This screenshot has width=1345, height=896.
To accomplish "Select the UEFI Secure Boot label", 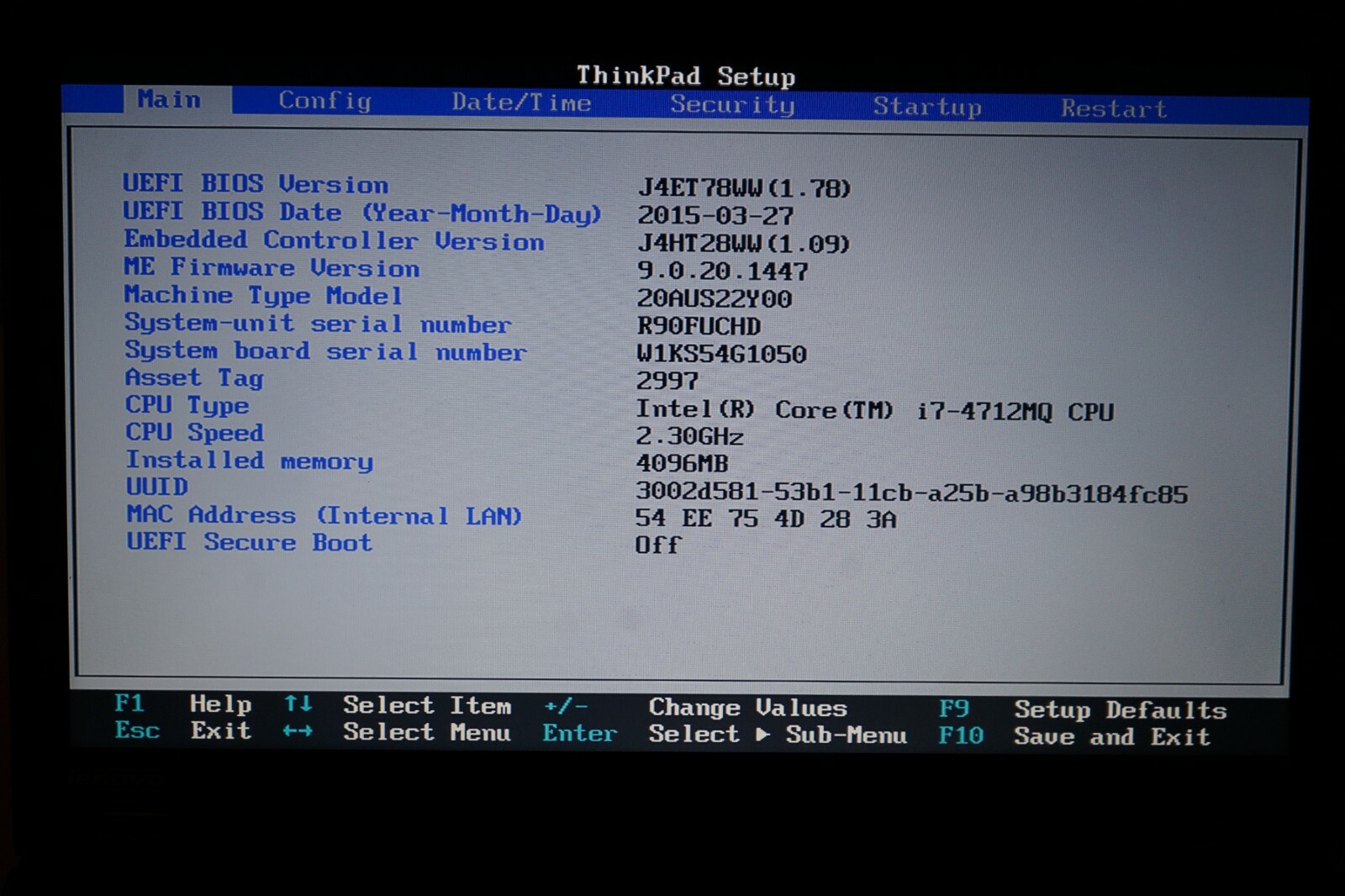I will coord(249,542).
